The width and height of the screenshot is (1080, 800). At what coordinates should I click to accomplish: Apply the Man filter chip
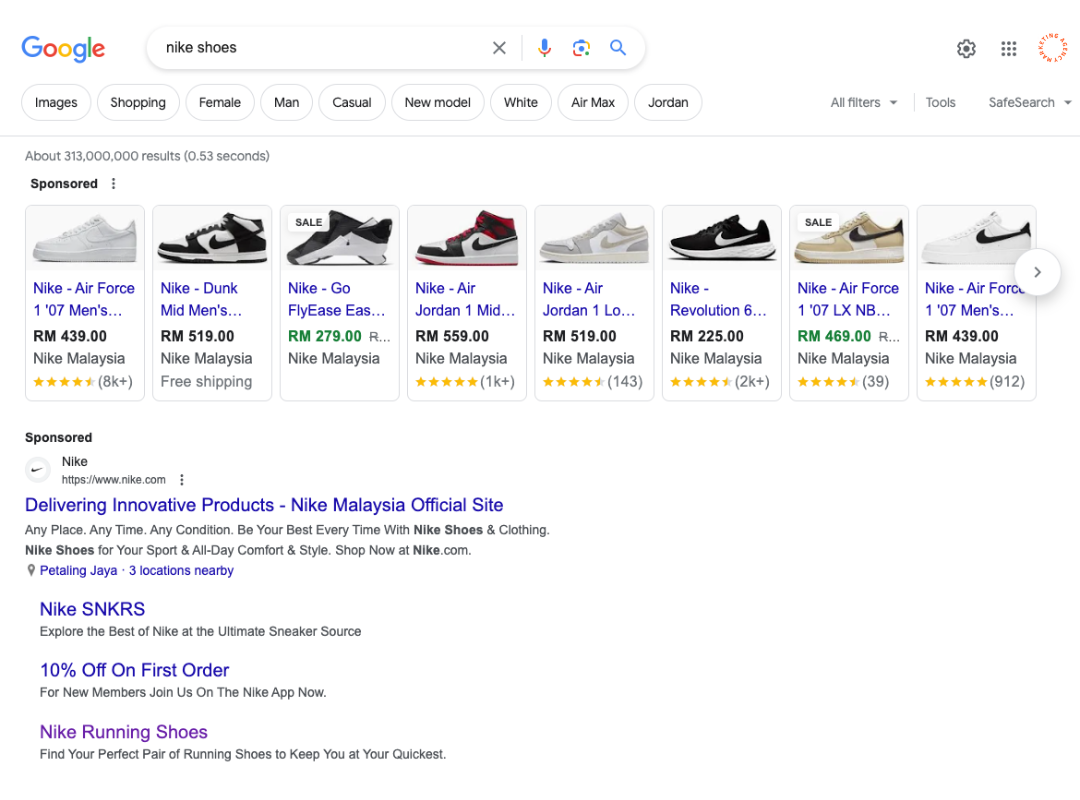click(287, 103)
